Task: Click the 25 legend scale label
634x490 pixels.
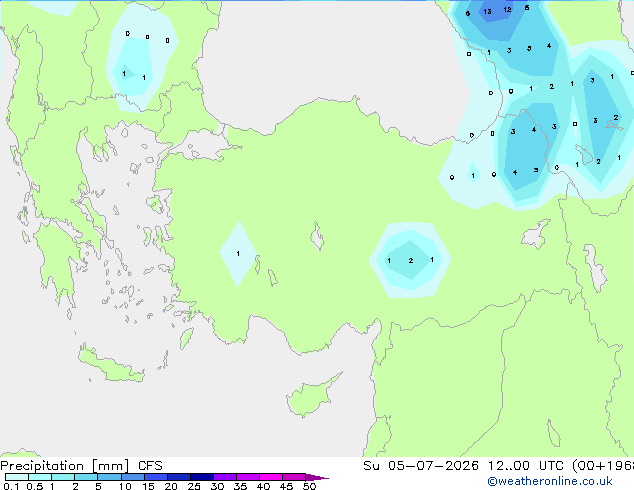Action: click(194, 486)
